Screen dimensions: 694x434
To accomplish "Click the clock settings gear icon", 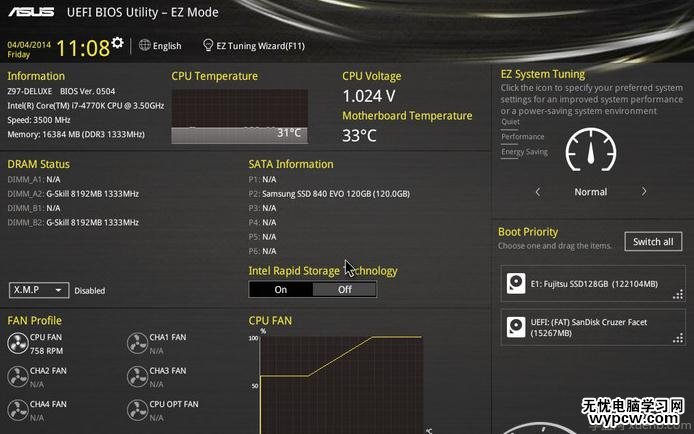I will pyautogui.click(x=117, y=42).
